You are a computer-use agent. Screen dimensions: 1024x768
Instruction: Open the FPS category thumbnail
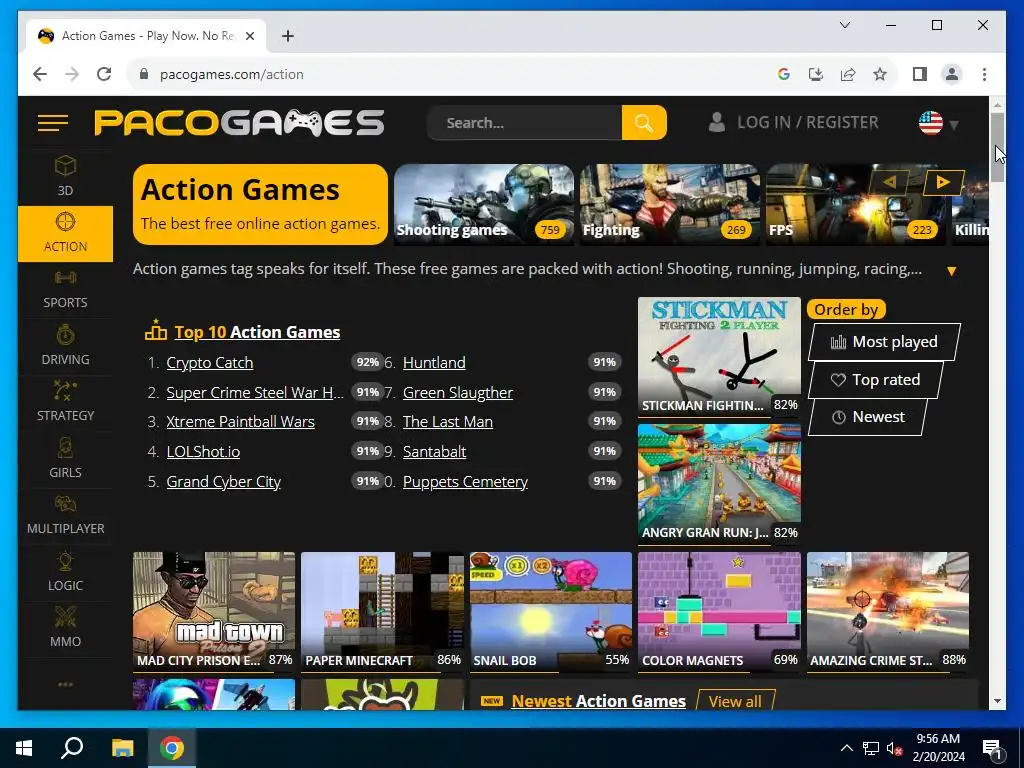coord(856,204)
